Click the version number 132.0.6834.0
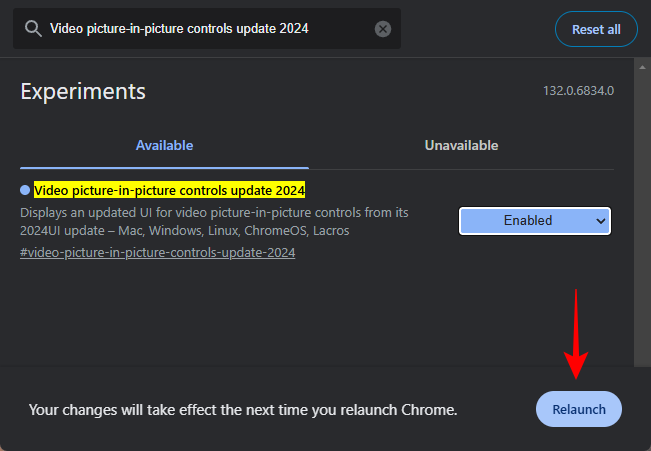The width and height of the screenshot is (651, 451). 578,91
